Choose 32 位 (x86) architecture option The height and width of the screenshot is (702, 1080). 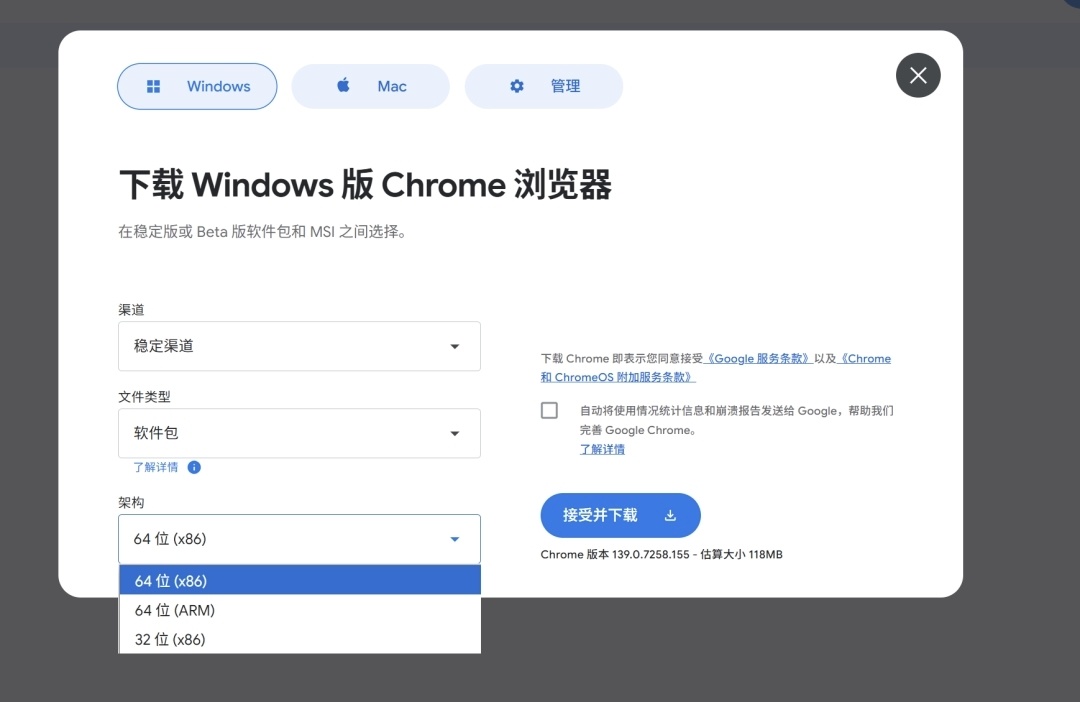[300, 639]
